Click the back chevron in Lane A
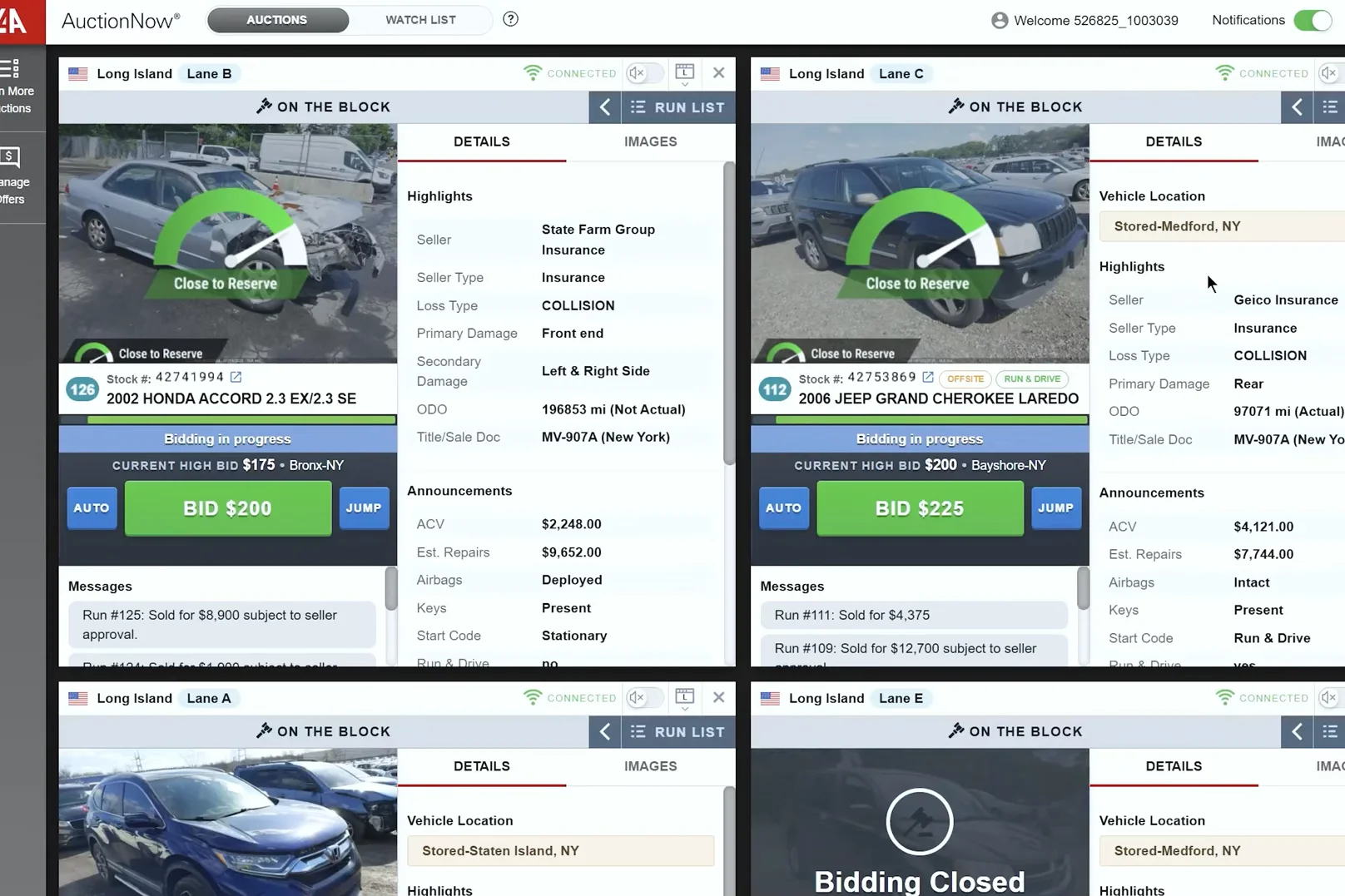The image size is (1345, 896). pyautogui.click(x=605, y=731)
